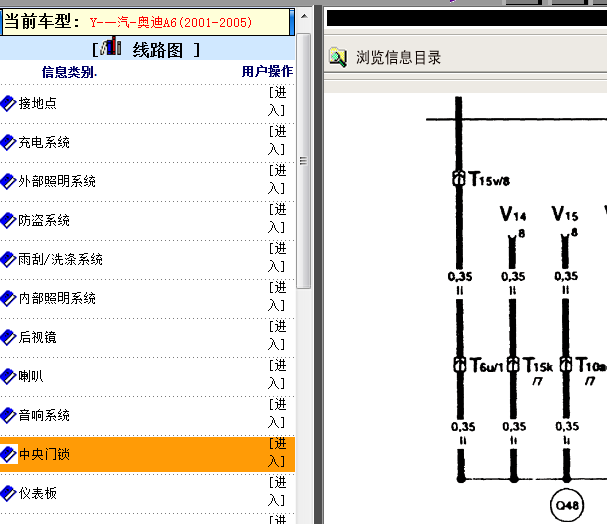Viewport: 607px width, 524px height.
Task: Open 进入 link for 仪表板
Action: [x=277, y=491]
